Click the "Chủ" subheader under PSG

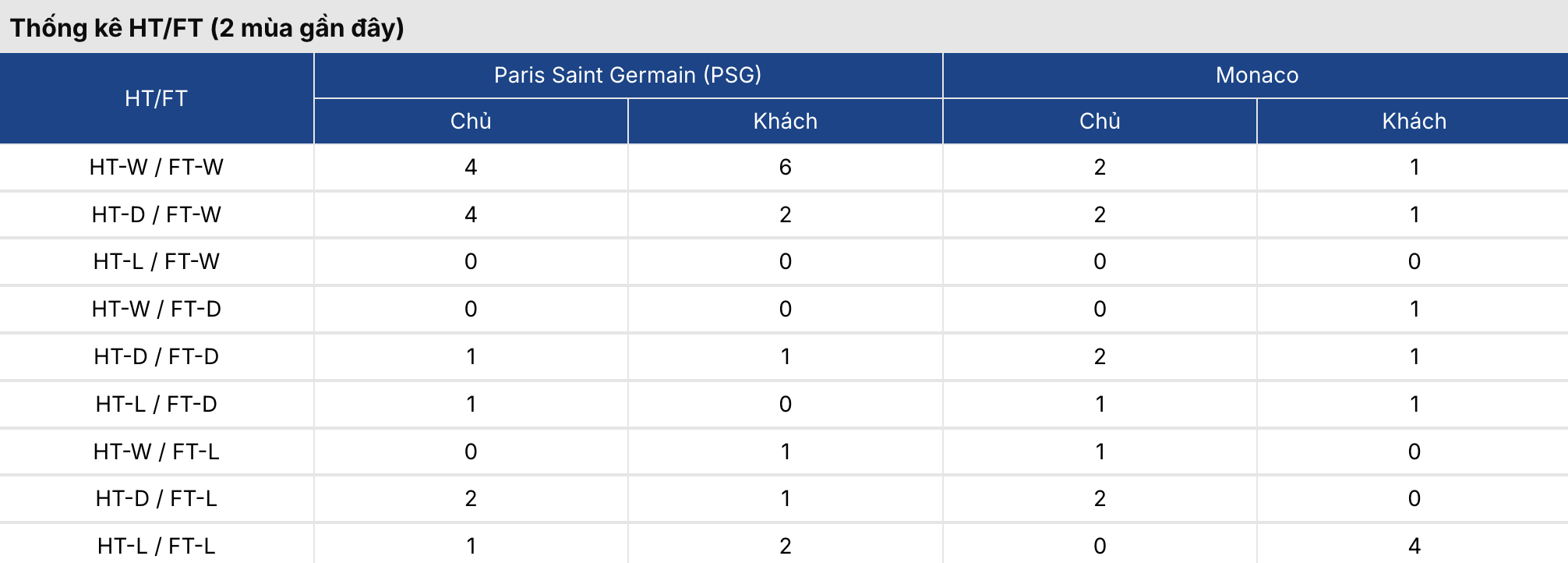471,121
